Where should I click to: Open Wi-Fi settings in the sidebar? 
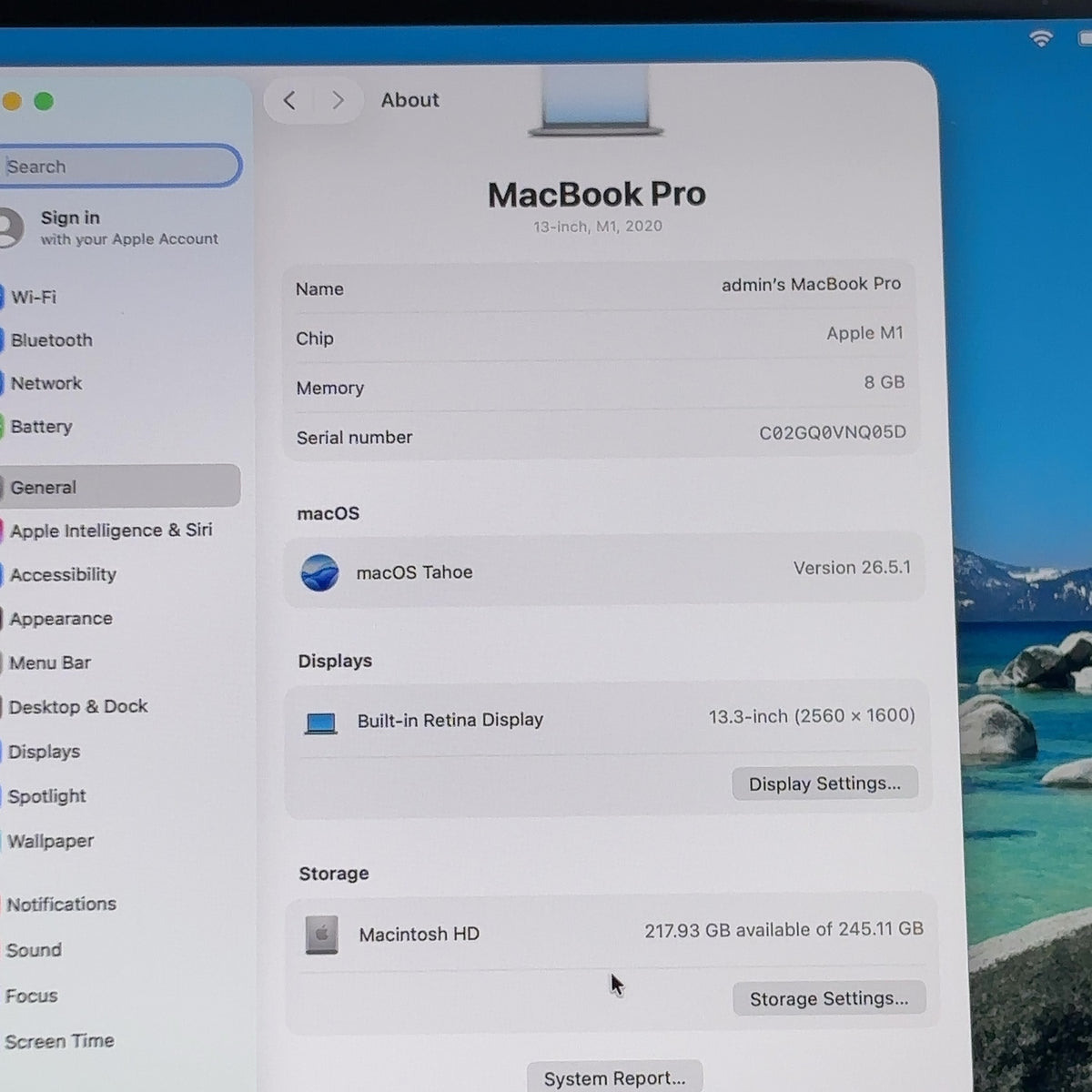coord(34,297)
